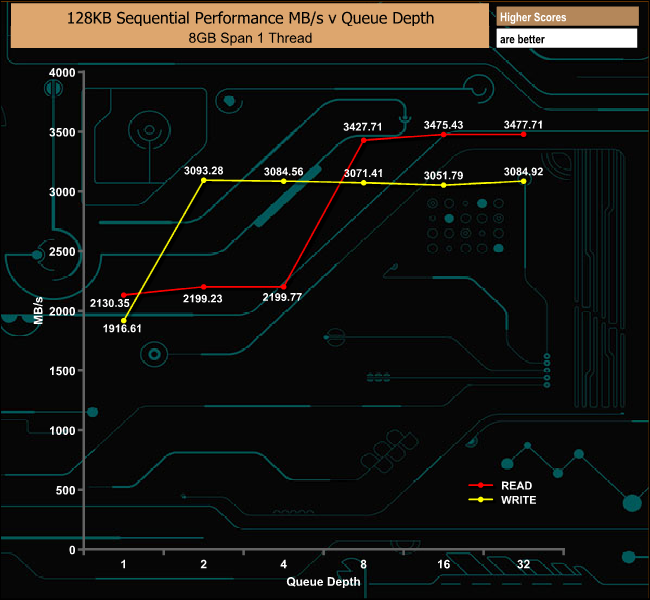Image resolution: width=650 pixels, height=600 pixels.
Task: Click the 'MB/s' y-axis title
Action: click(38, 310)
